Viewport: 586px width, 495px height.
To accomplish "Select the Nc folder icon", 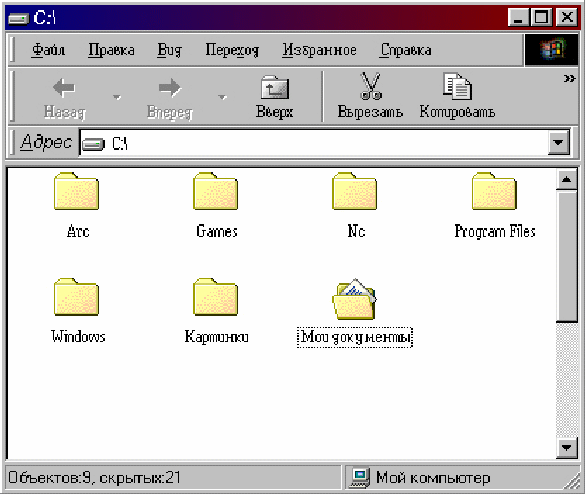I will coord(355,191).
